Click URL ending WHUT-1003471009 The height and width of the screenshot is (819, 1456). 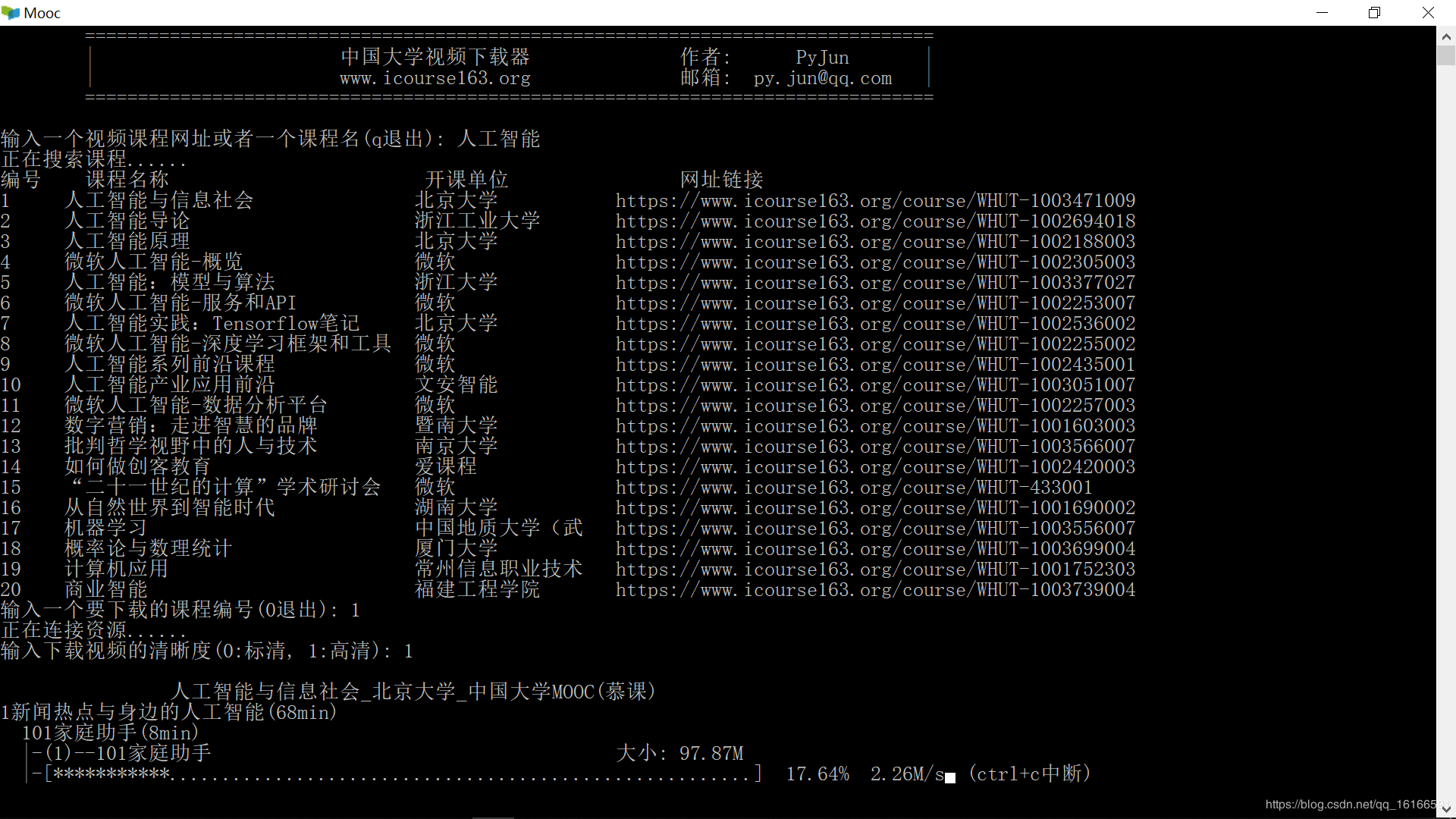[x=875, y=201]
